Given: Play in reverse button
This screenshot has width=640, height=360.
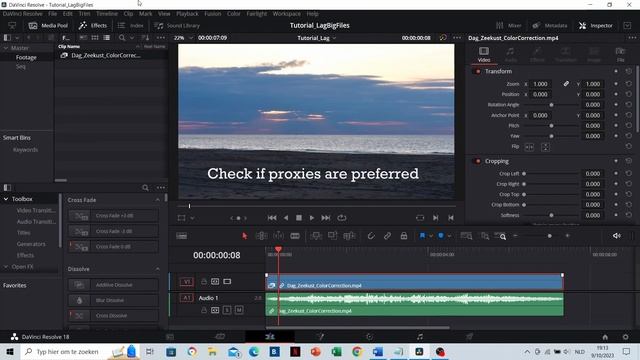Looking at the screenshot, I should coord(286,218).
